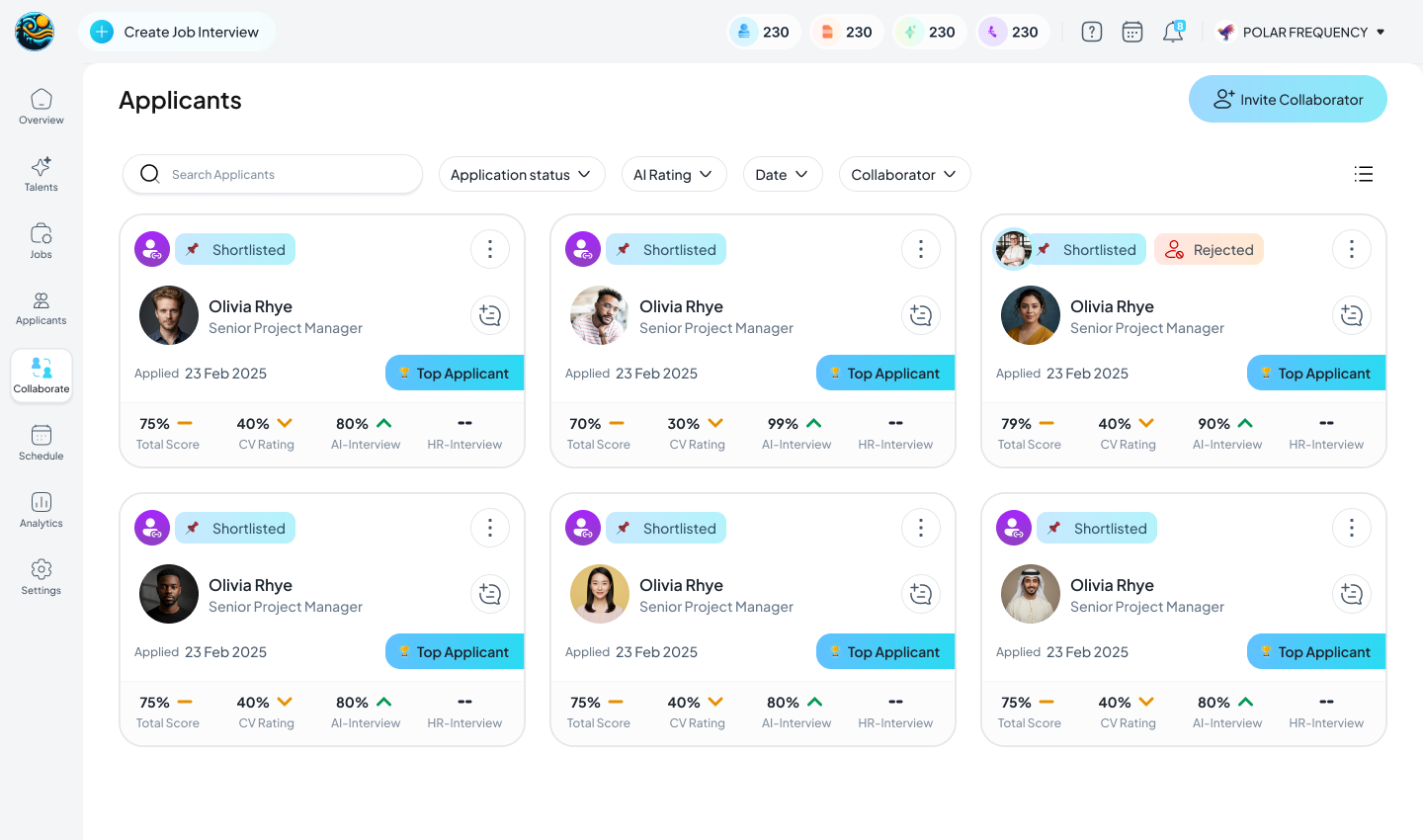Click the Rejected tag on third card
The width and height of the screenshot is (1423, 840).
coord(1209,250)
